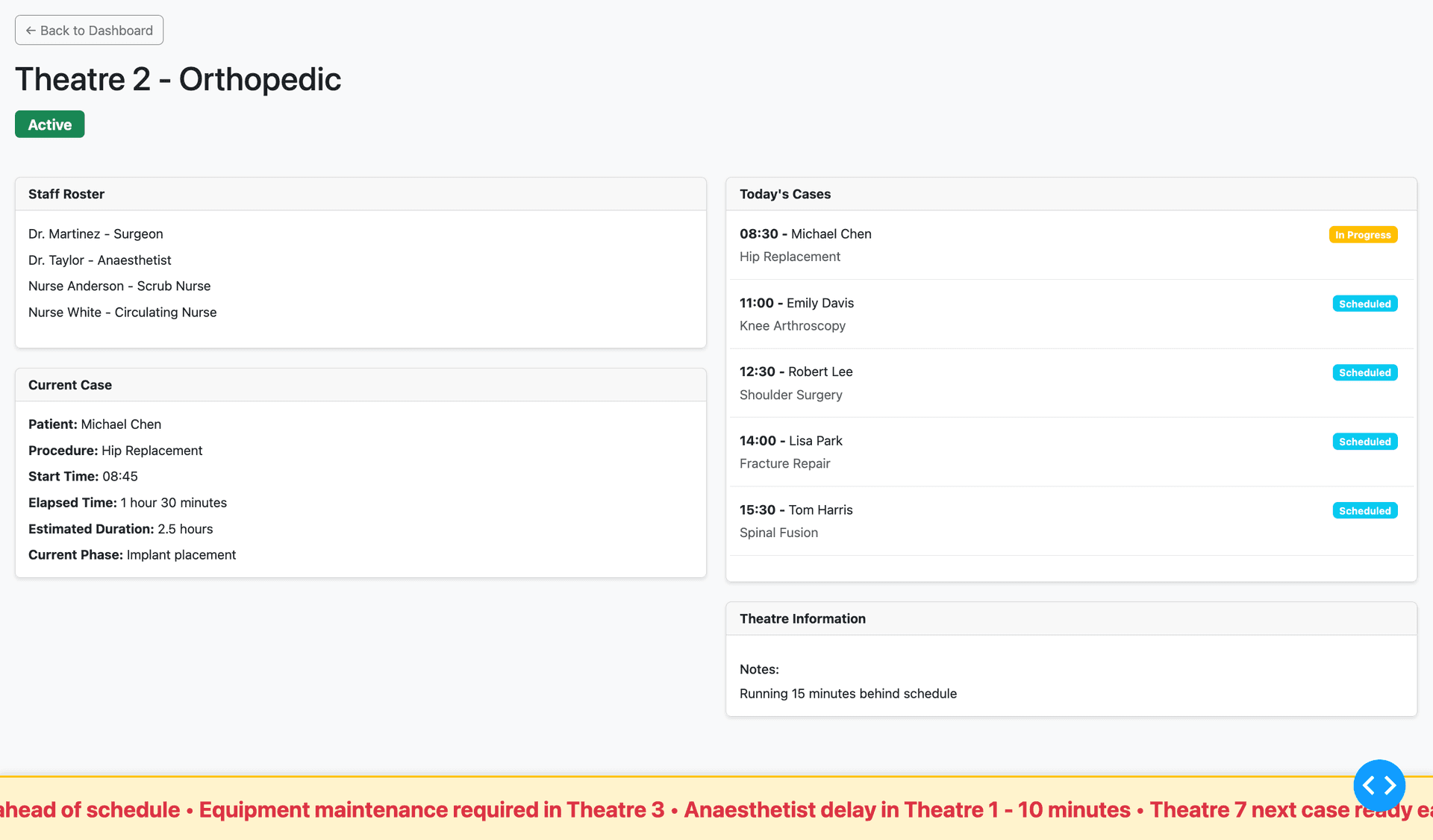Click the Scheduled badge for Lisa Park
Image resolution: width=1433 pixels, height=840 pixels.
coord(1364,442)
